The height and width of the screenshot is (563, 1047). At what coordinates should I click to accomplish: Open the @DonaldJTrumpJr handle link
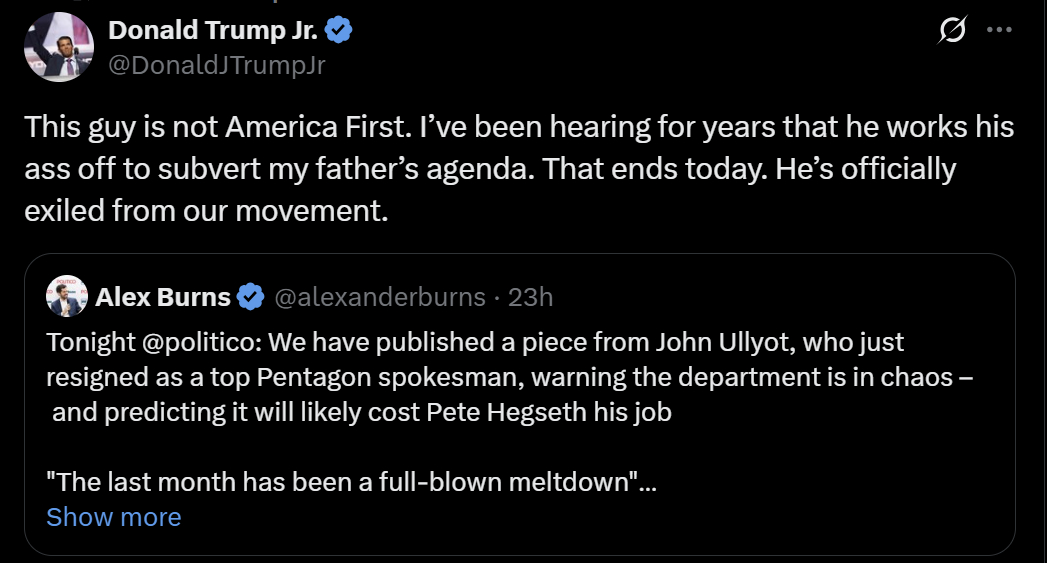[216, 65]
